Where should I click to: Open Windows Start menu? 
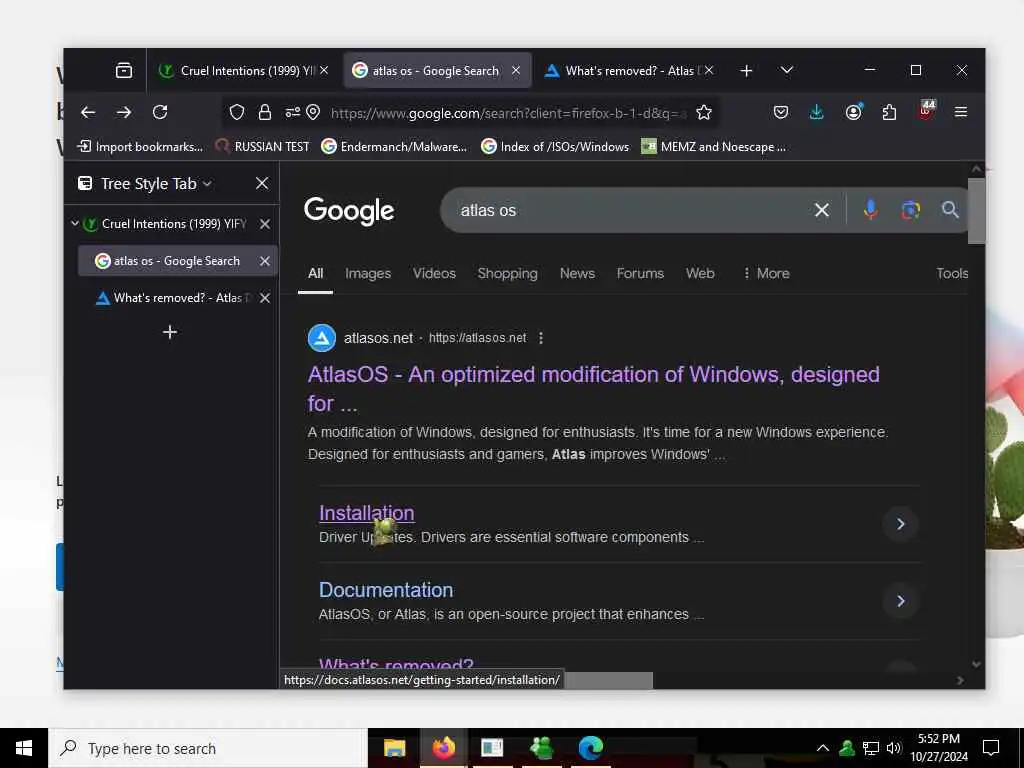pos(24,748)
